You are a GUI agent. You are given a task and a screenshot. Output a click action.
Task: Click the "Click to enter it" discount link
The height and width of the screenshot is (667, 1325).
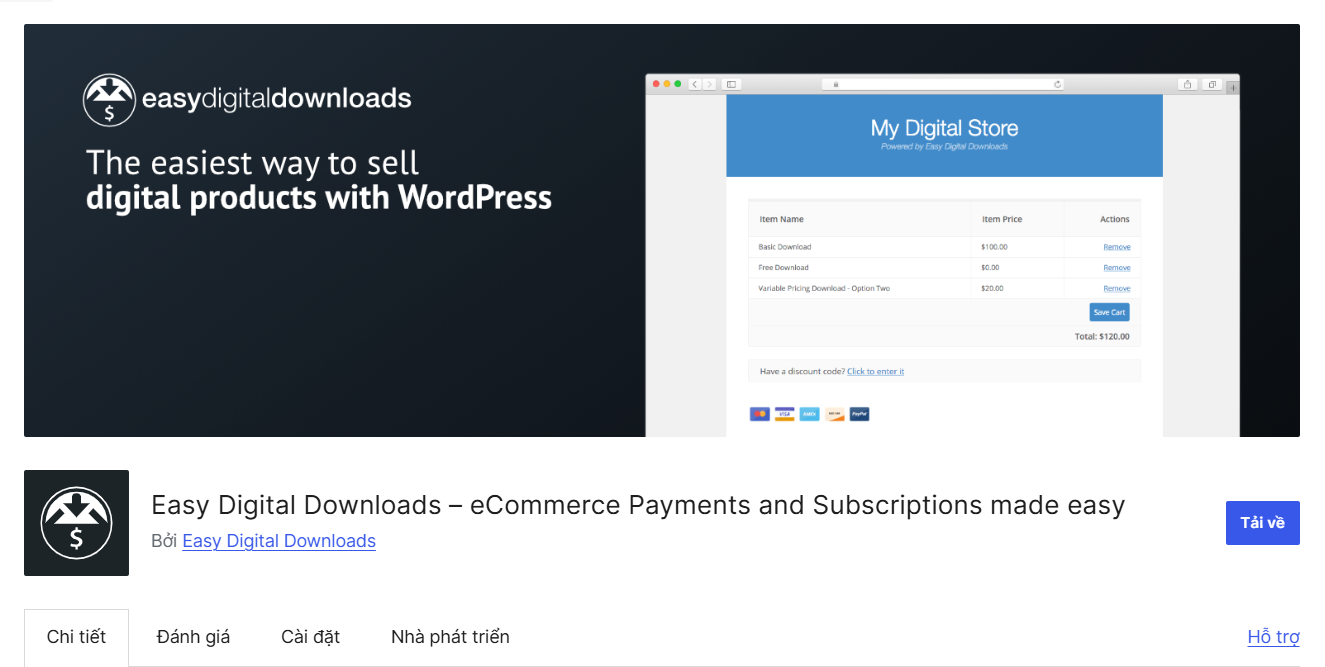(x=875, y=371)
